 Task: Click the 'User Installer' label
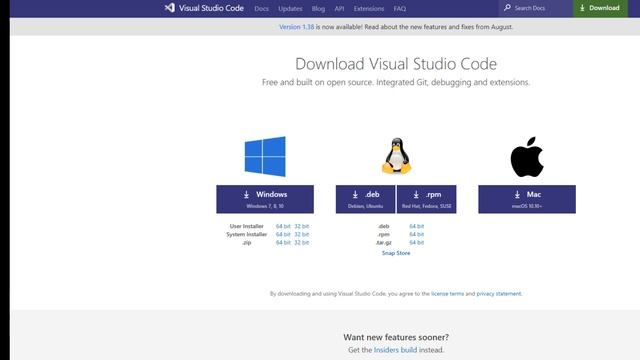point(247,226)
